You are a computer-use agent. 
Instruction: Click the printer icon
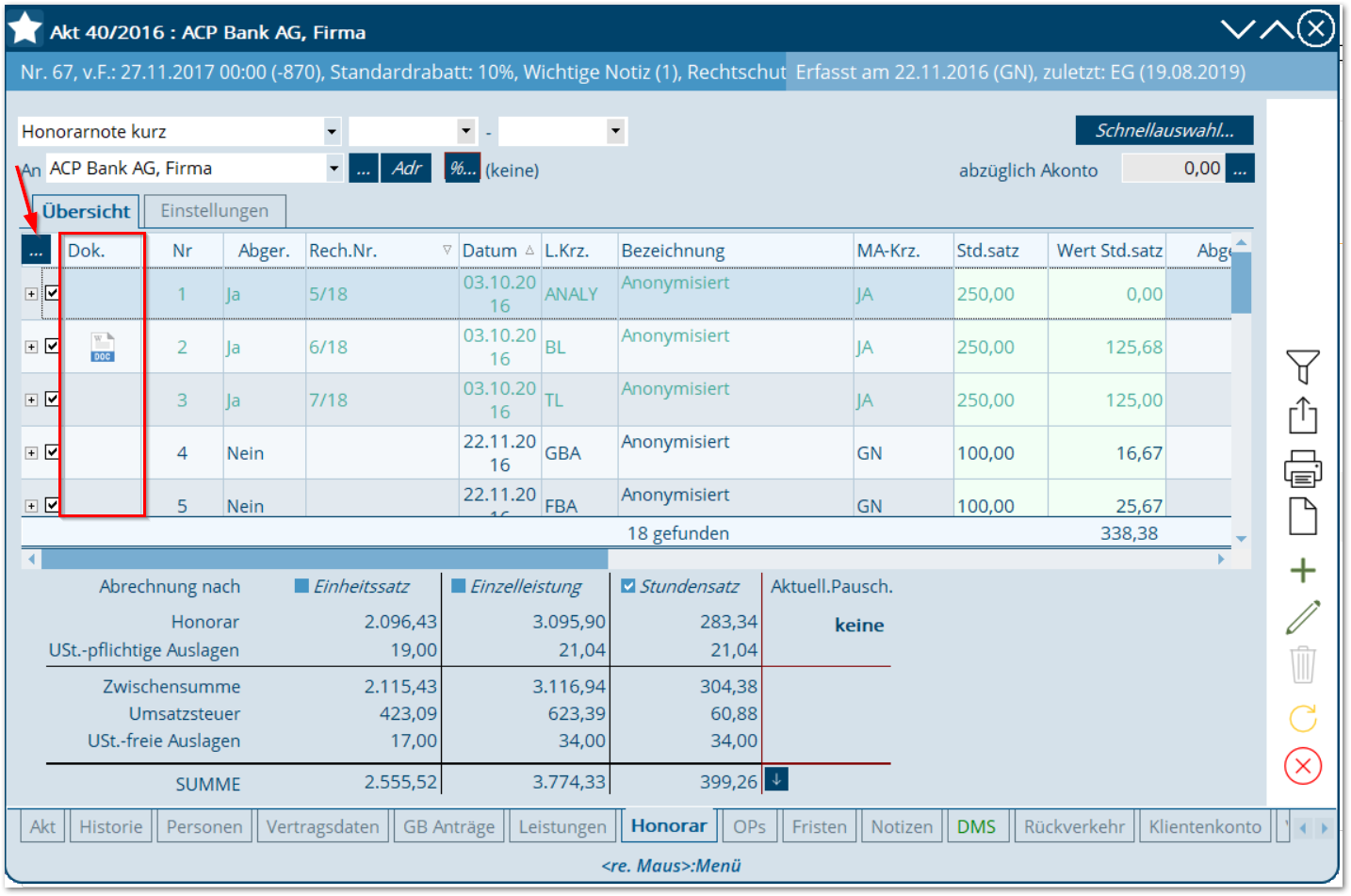pyautogui.click(x=1302, y=468)
